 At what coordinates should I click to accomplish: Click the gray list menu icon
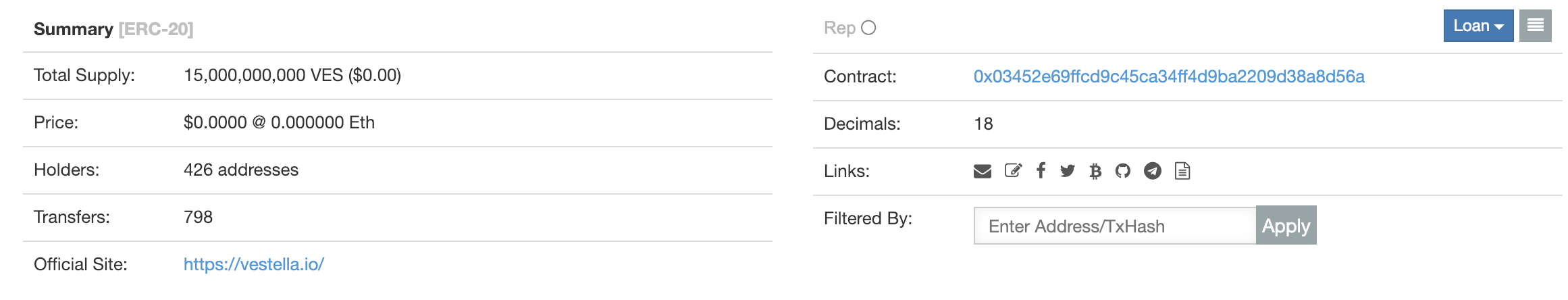click(1535, 26)
